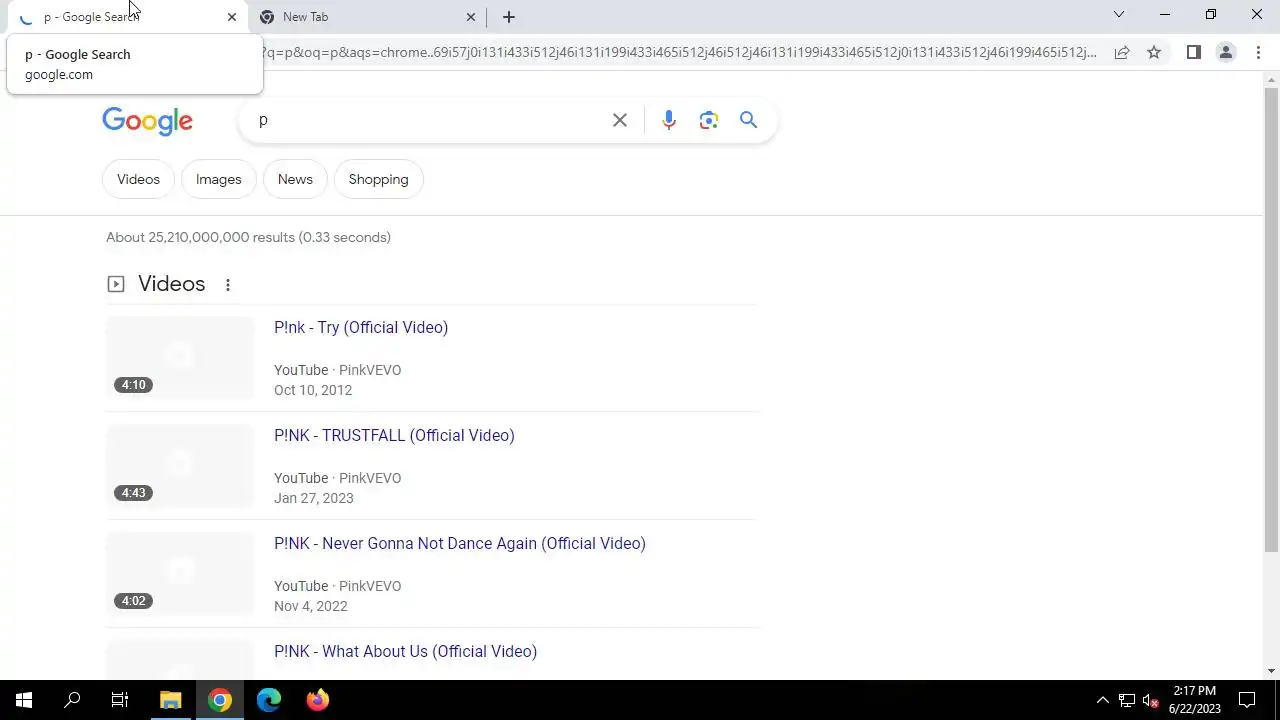Click the 'Nov 4, 2022' date text
The image size is (1280, 720).
(311, 606)
